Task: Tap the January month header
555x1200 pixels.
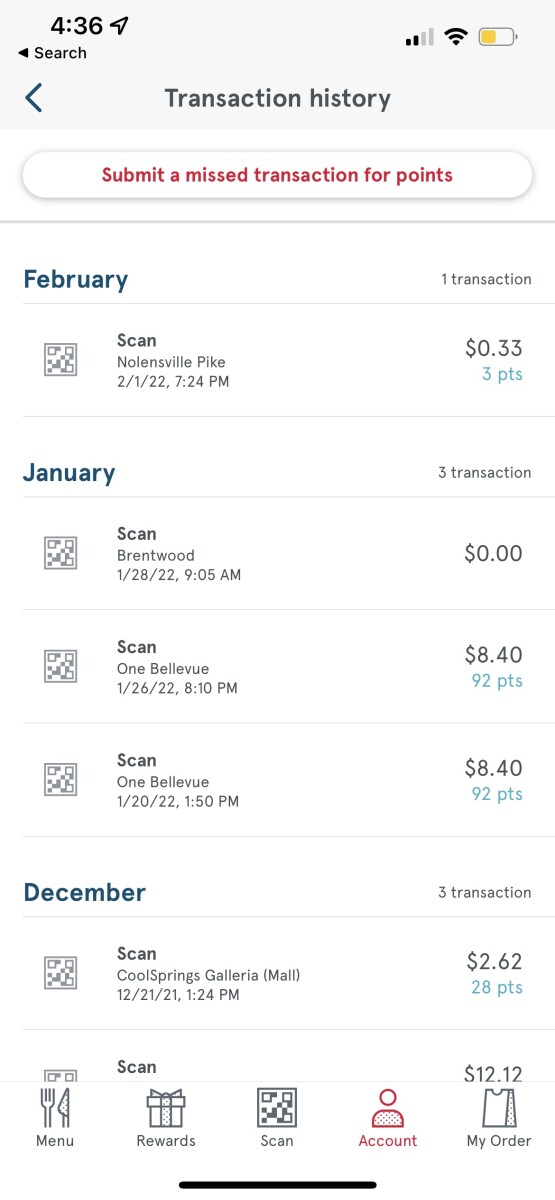Action: pos(69,473)
